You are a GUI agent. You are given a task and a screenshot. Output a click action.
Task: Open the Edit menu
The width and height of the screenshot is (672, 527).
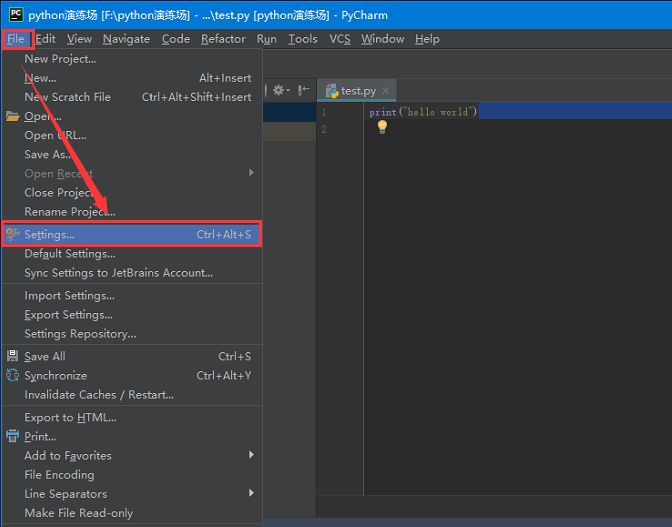[45, 39]
